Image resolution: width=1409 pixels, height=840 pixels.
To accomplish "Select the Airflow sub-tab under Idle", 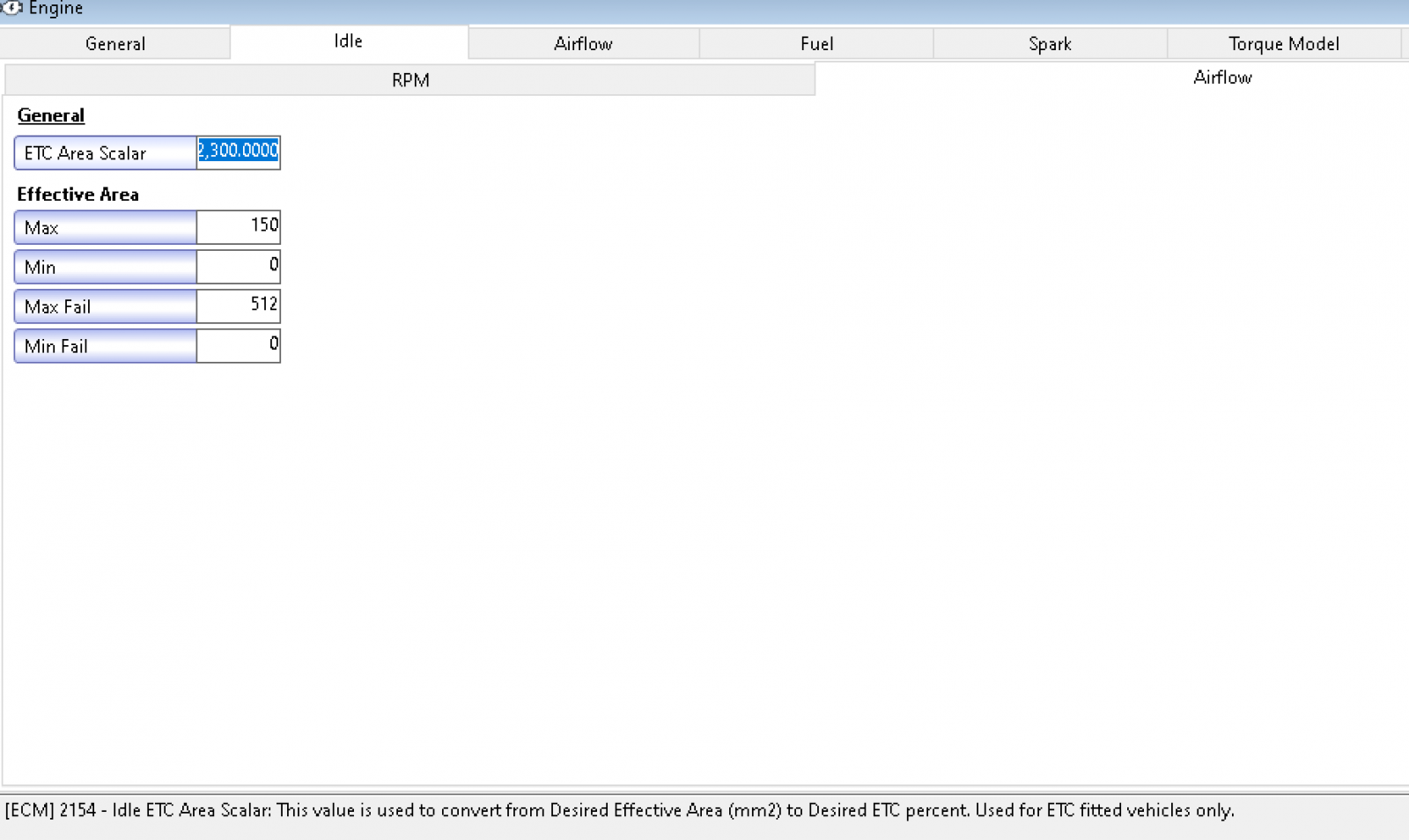I will 1222,77.
